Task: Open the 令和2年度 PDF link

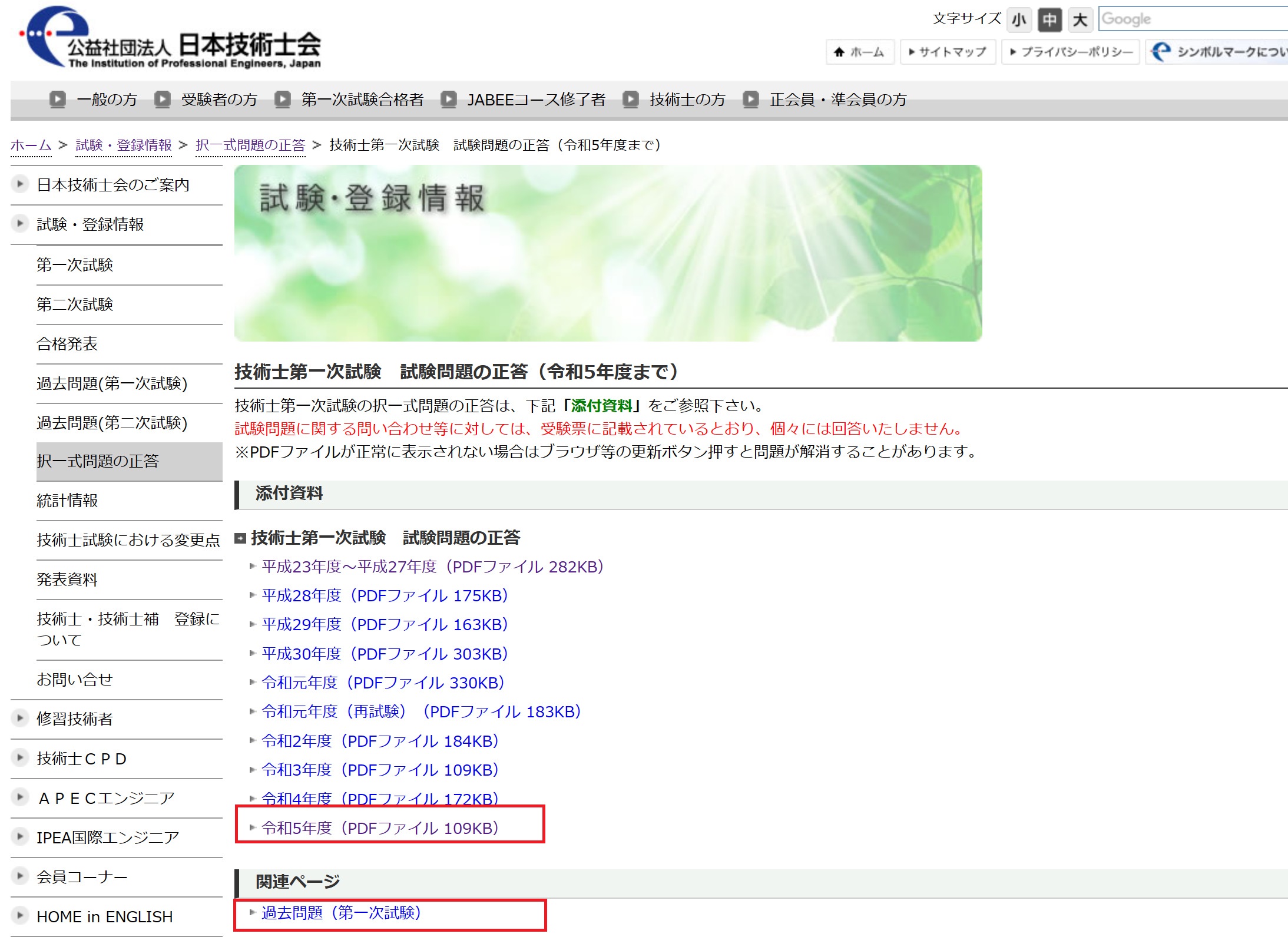Action: point(380,741)
